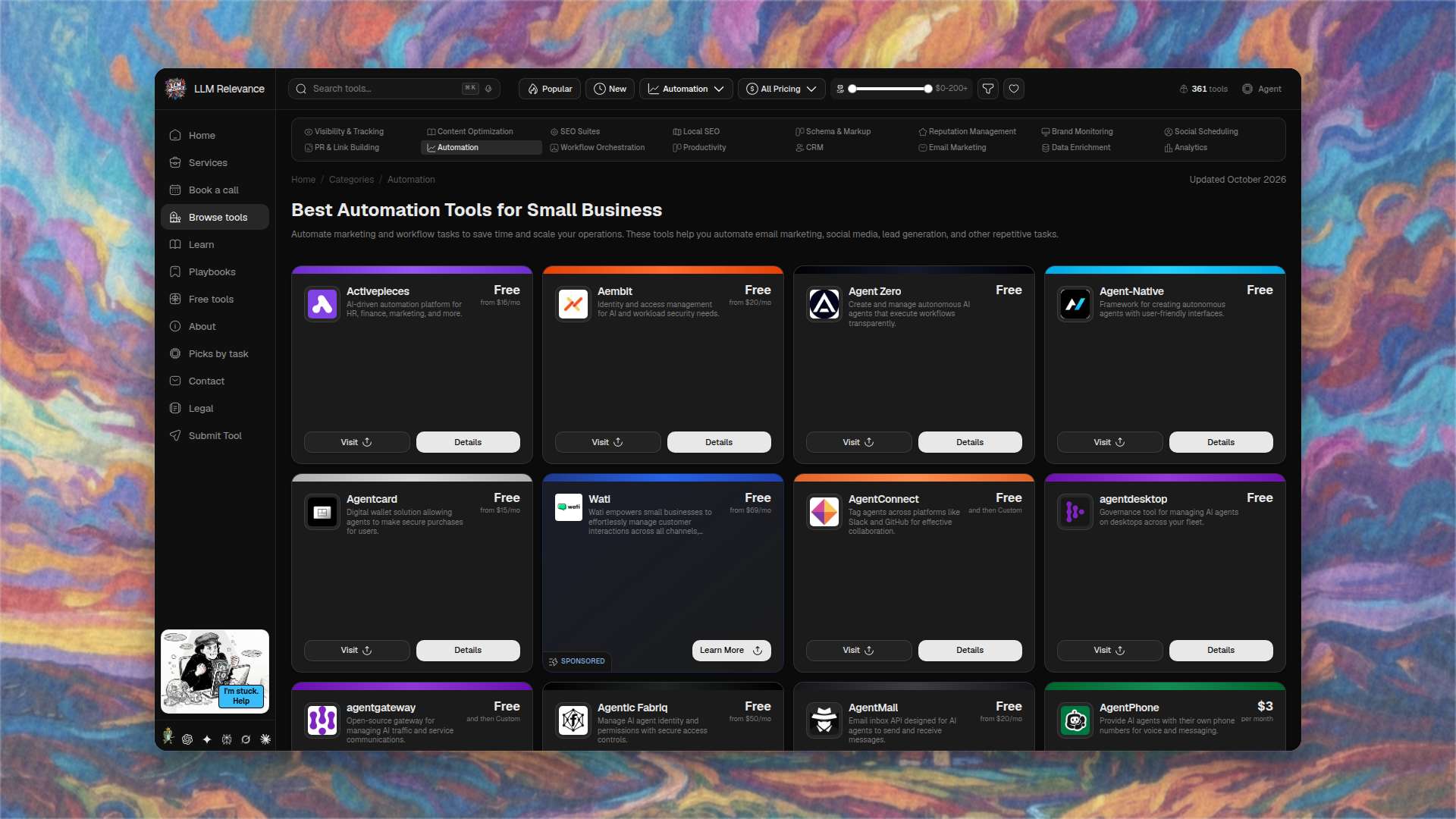Go to Free tools in sidebar
1456x819 pixels.
click(215, 299)
